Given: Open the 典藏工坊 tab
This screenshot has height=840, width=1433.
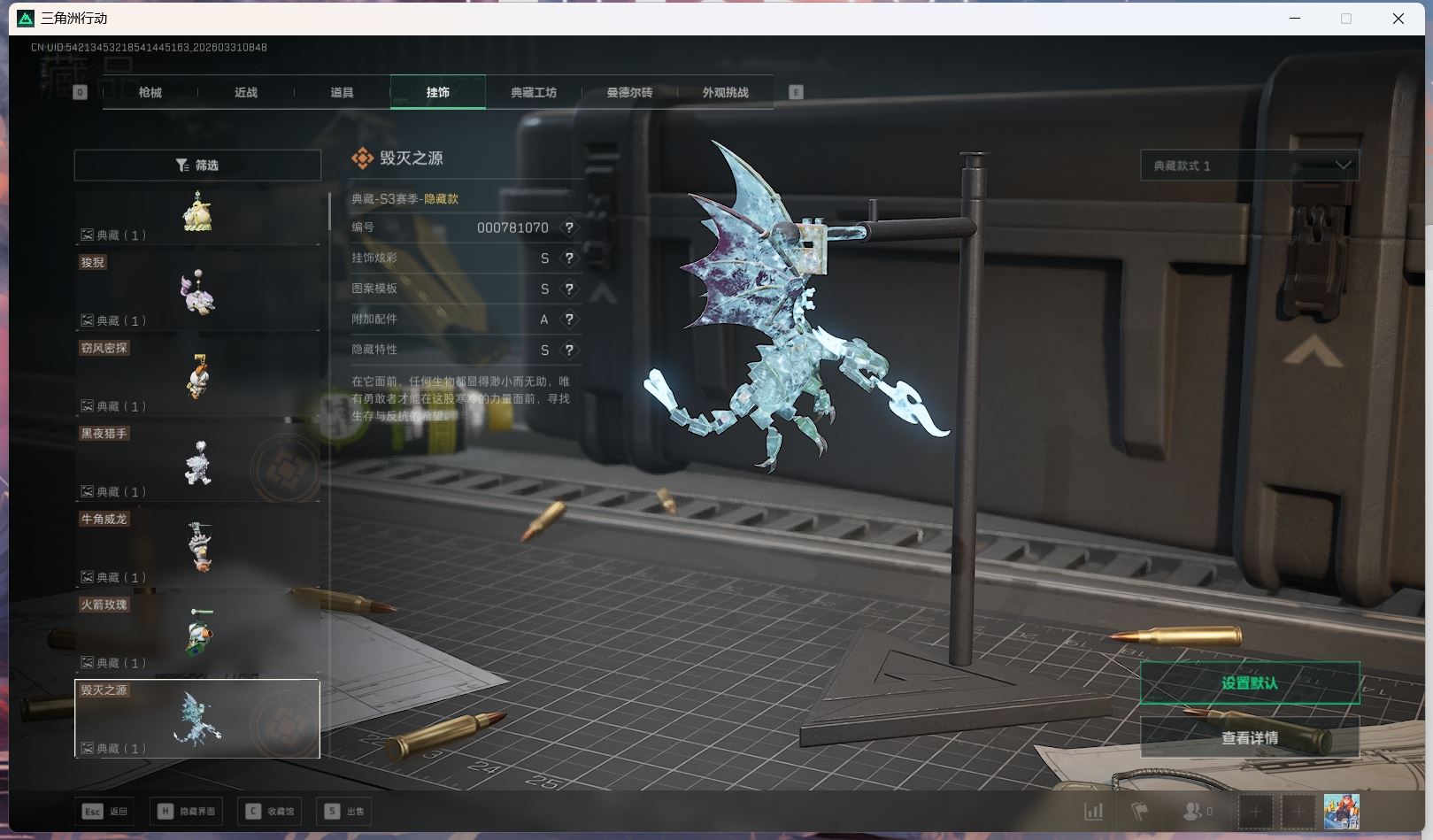Looking at the screenshot, I should point(533,92).
